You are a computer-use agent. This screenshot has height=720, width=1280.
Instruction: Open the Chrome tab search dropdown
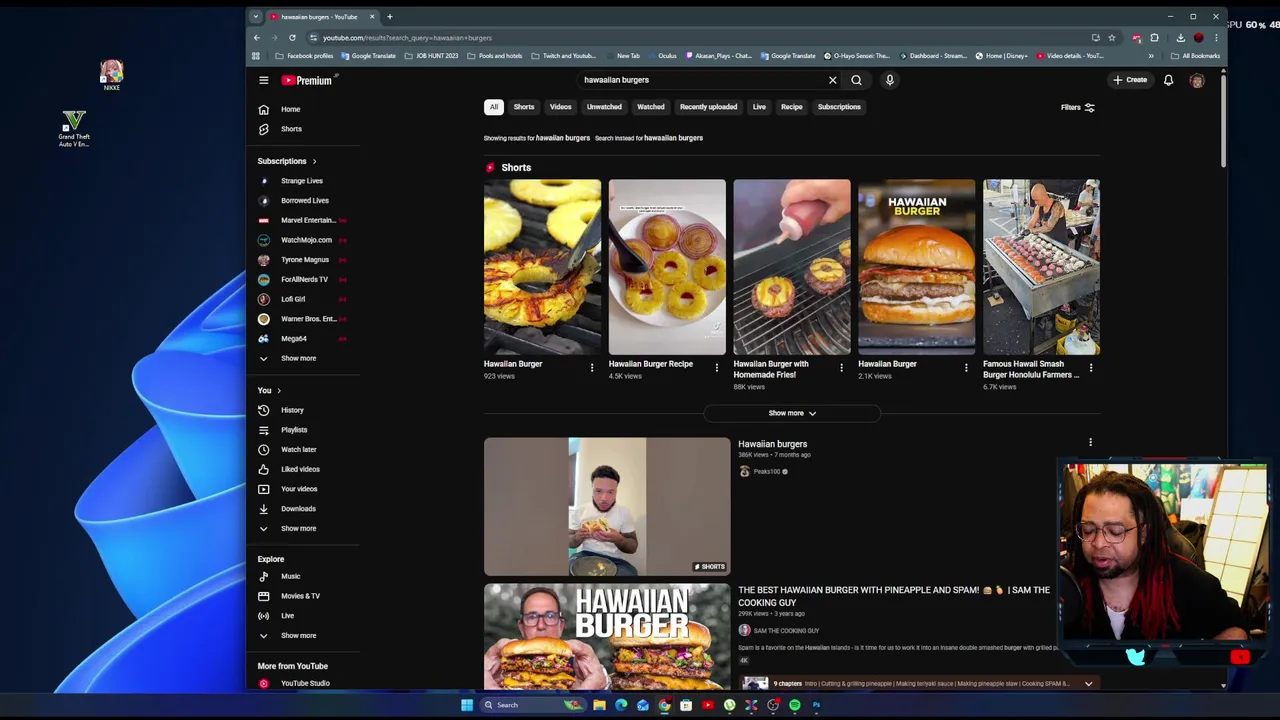(256, 16)
